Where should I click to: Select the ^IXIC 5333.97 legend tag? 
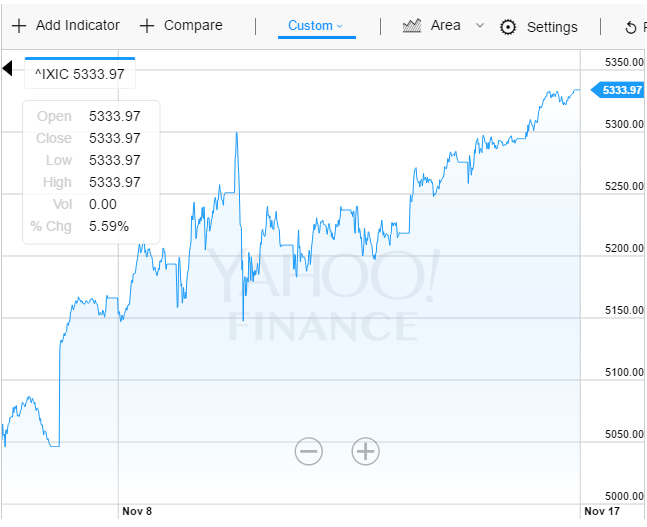pos(80,73)
